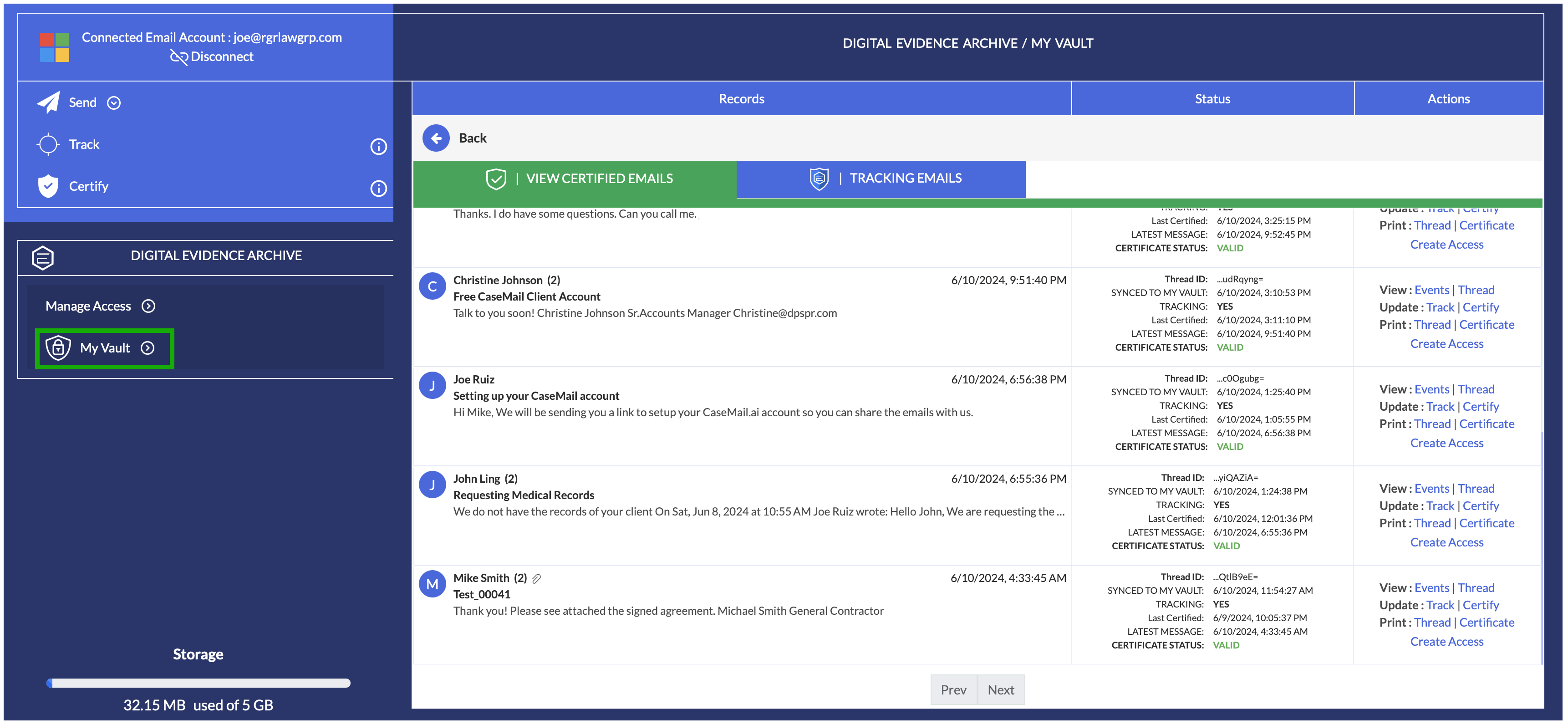Update Certify for Joe Ruiz row
Screen dimensions: 1568x725
click(x=1480, y=407)
